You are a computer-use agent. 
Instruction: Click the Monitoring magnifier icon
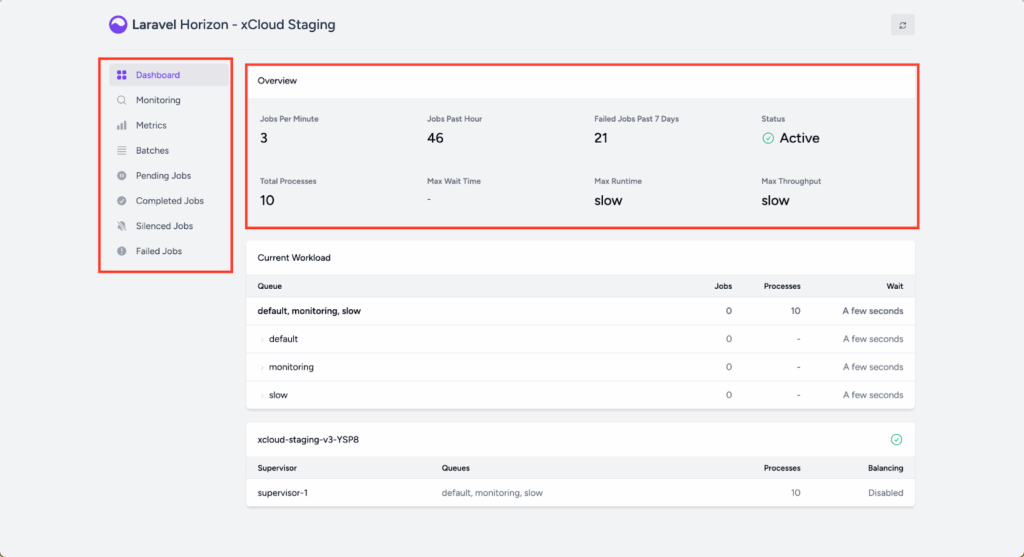122,100
